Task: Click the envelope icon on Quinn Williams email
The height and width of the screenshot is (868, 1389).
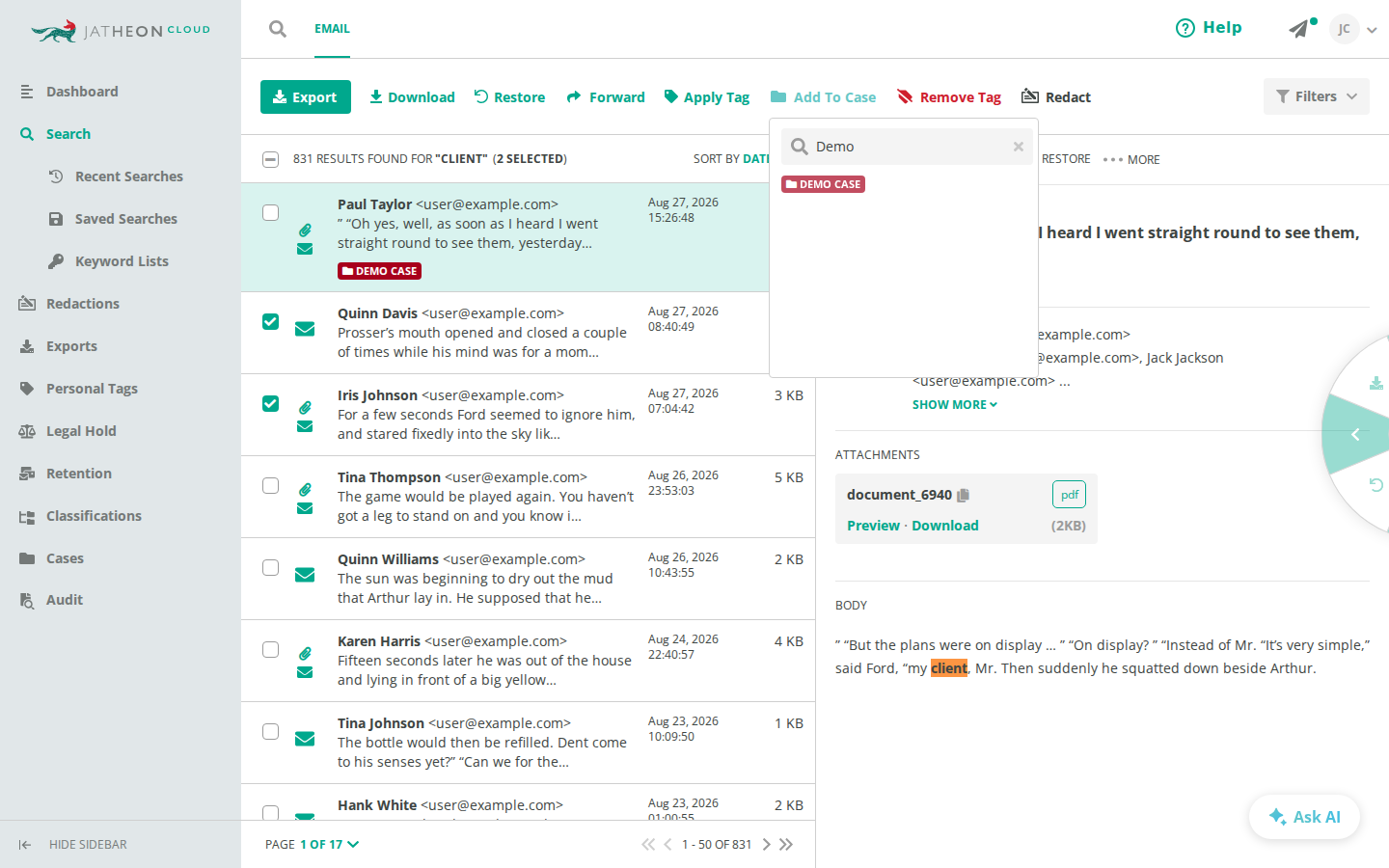Action: (305, 575)
